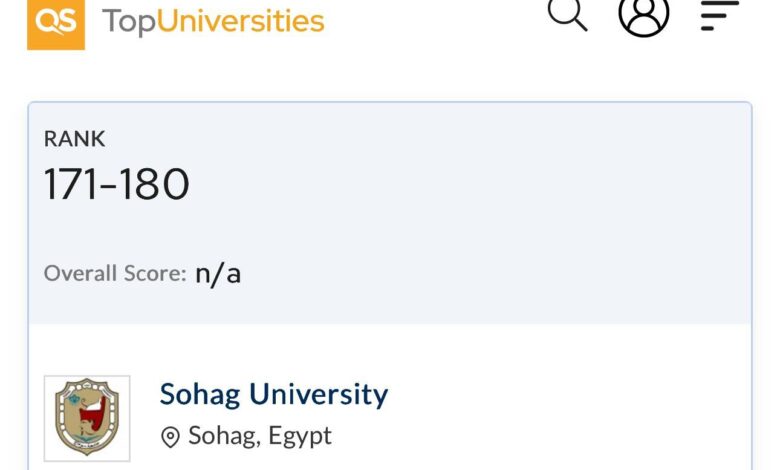Click the n/a overall score value
This screenshot has width=780, height=470.
click(x=218, y=273)
